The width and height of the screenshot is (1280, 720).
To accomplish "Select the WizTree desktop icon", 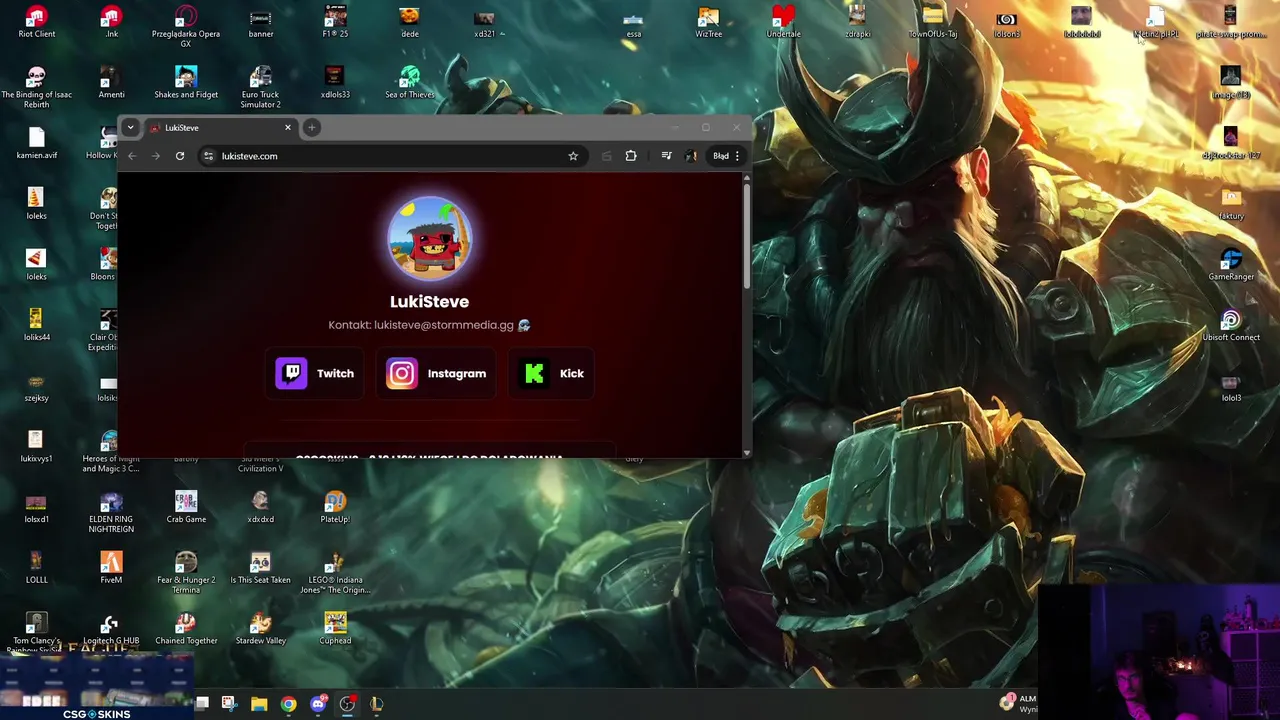I will pos(708,22).
